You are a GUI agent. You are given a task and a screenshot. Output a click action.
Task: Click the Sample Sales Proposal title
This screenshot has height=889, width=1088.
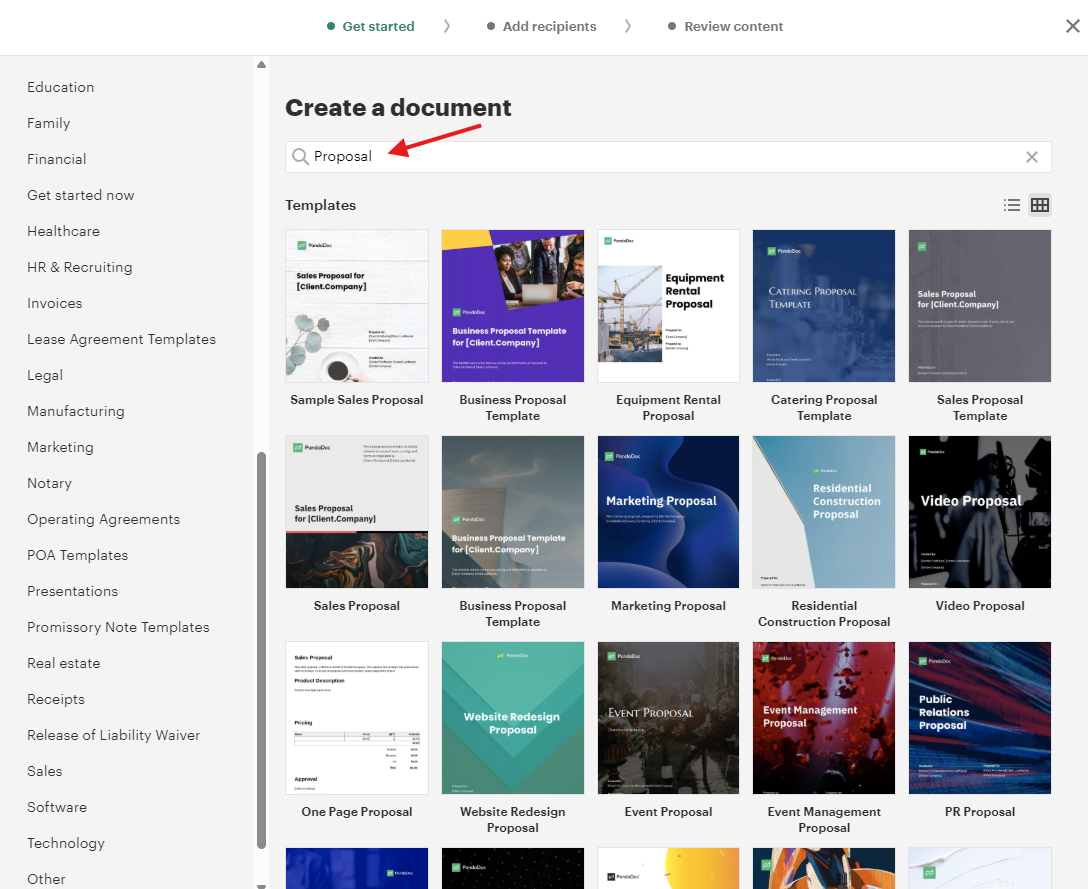(357, 400)
